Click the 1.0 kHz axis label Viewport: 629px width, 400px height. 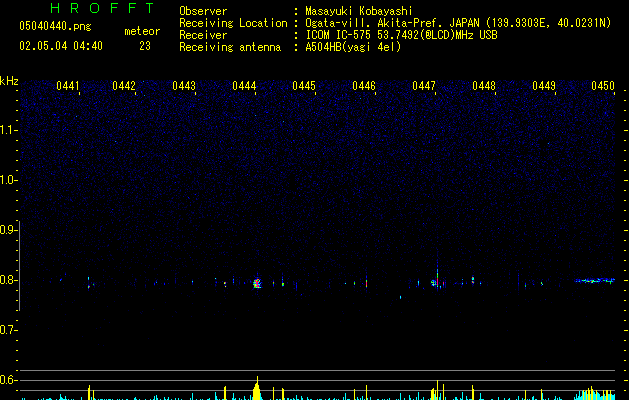click(8, 180)
